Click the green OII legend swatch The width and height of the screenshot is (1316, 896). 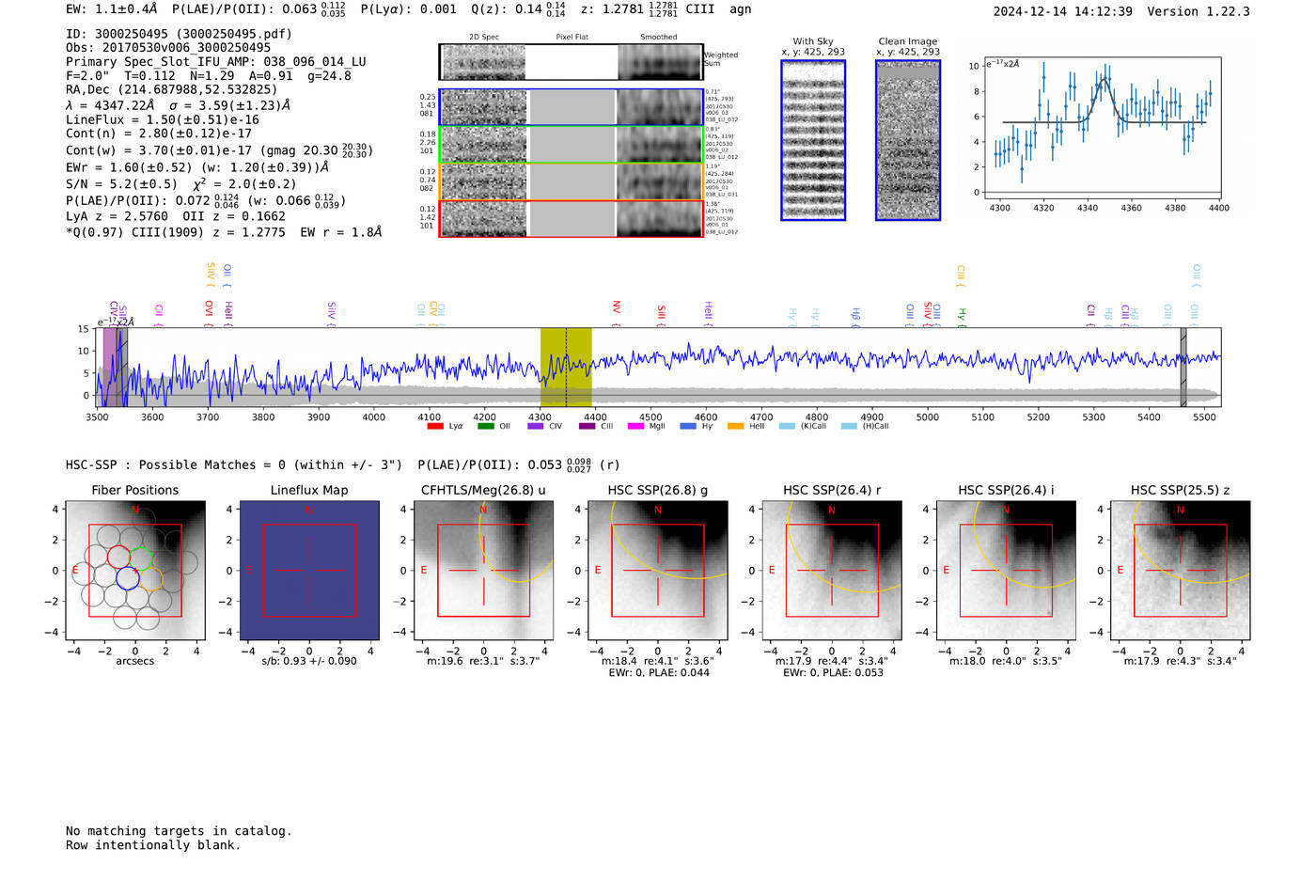click(x=485, y=426)
